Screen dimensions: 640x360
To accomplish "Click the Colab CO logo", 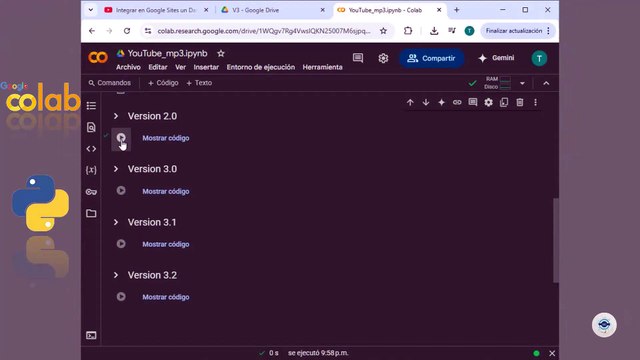I will point(98,58).
